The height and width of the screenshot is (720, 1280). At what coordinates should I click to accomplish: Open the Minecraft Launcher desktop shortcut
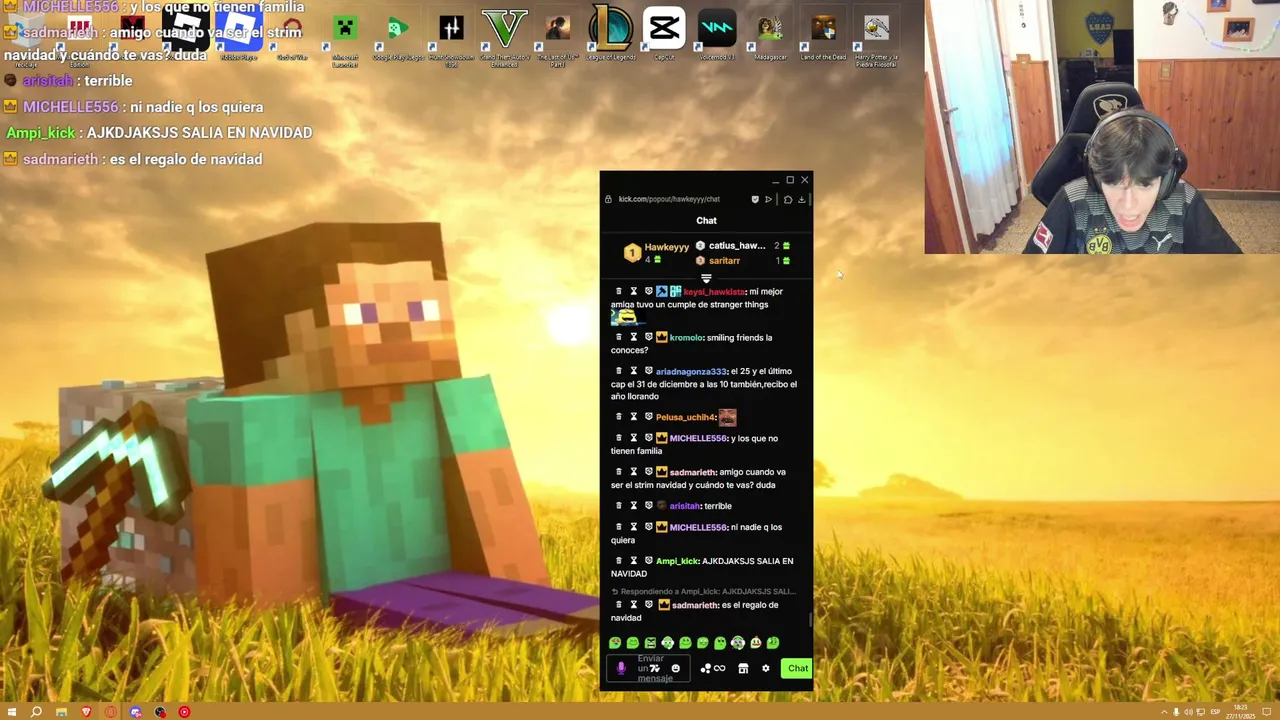(x=345, y=36)
